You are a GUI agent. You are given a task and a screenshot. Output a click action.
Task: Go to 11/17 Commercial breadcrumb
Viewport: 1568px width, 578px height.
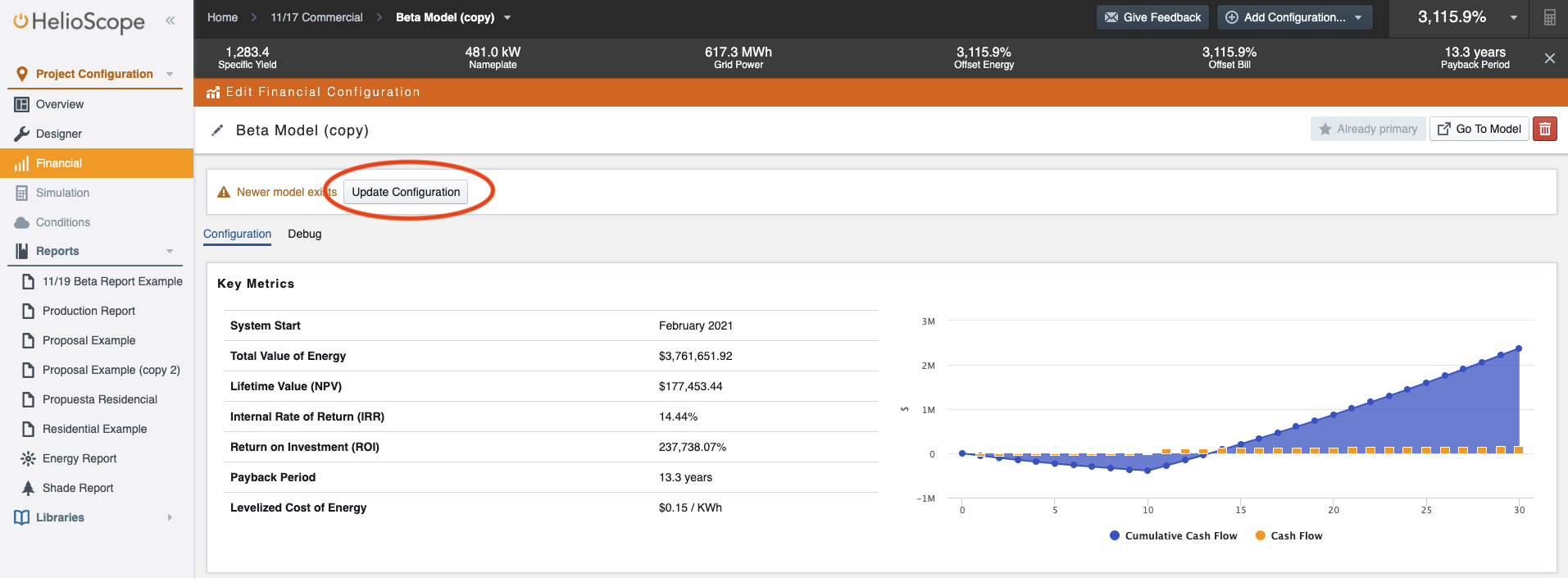tap(316, 17)
